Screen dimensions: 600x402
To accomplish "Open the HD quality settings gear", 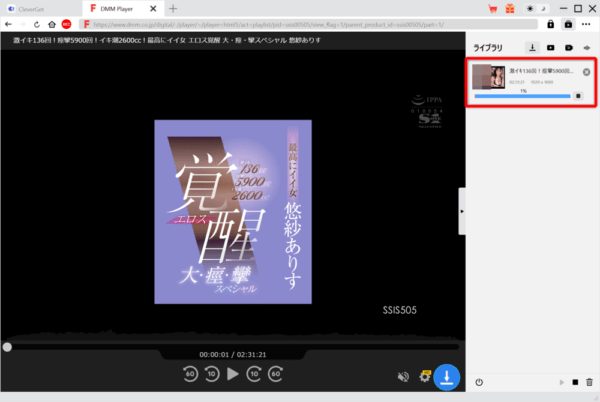I will pos(425,376).
